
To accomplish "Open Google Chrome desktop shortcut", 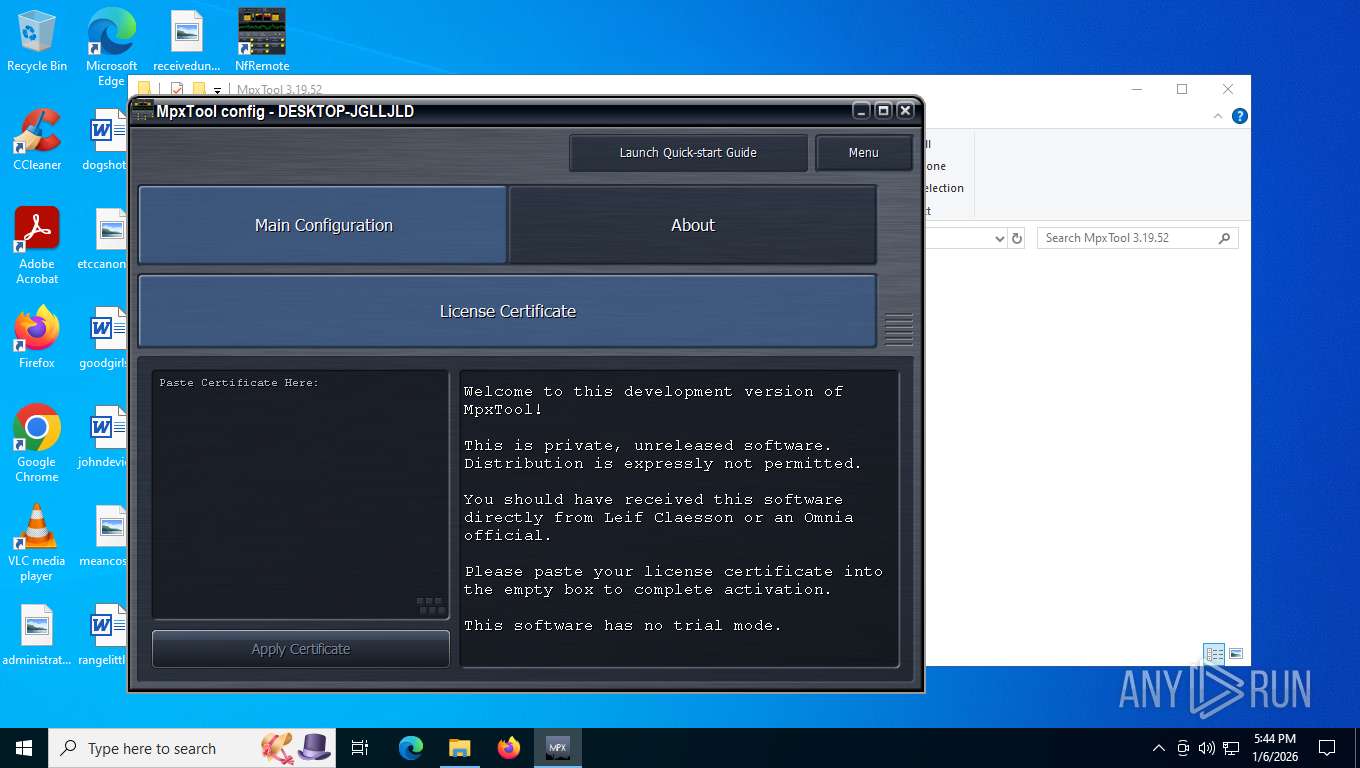I will [37, 444].
